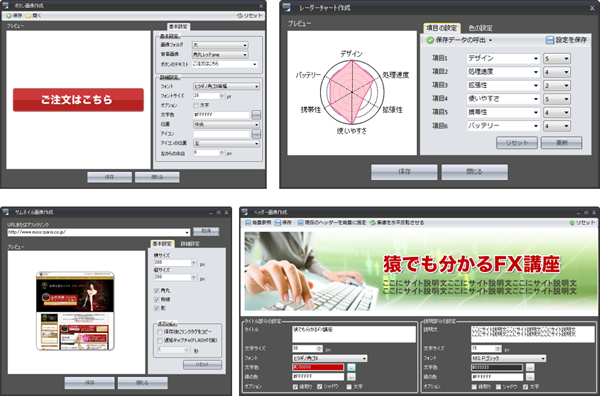
Task: Click website thumbnail preview image
Action: pyautogui.click(x=75, y=311)
